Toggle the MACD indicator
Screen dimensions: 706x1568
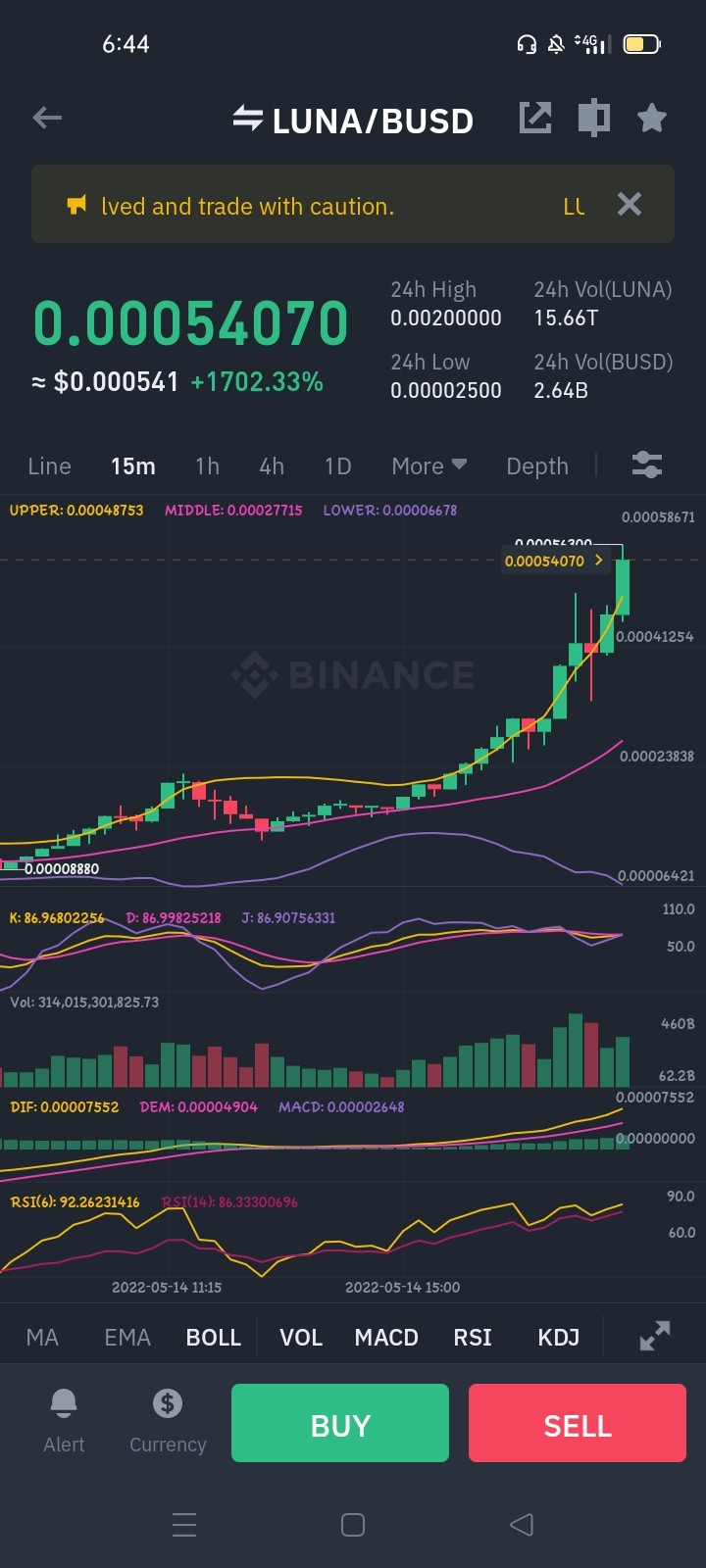[x=386, y=1338]
